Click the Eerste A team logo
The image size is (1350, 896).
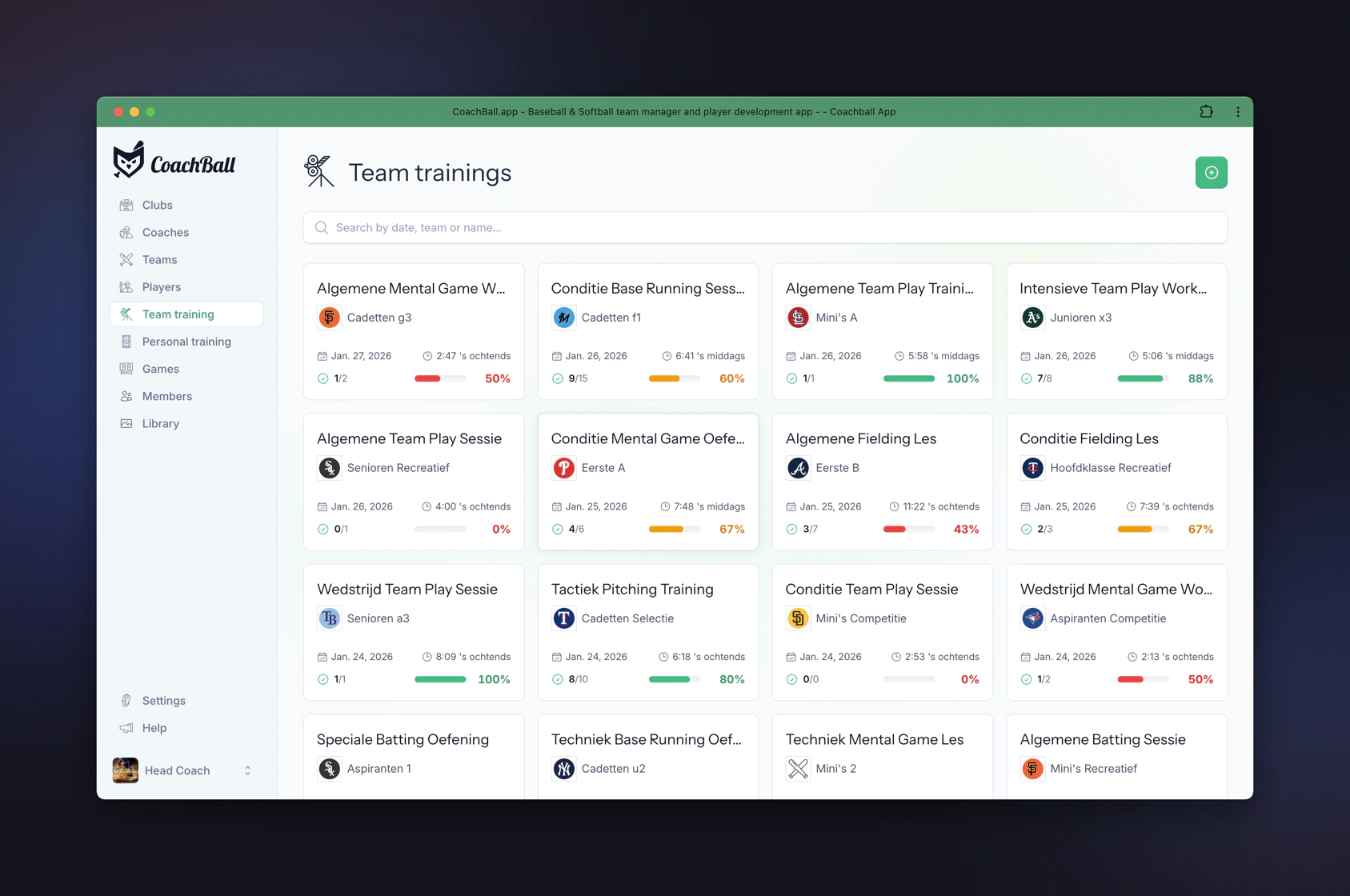563,468
